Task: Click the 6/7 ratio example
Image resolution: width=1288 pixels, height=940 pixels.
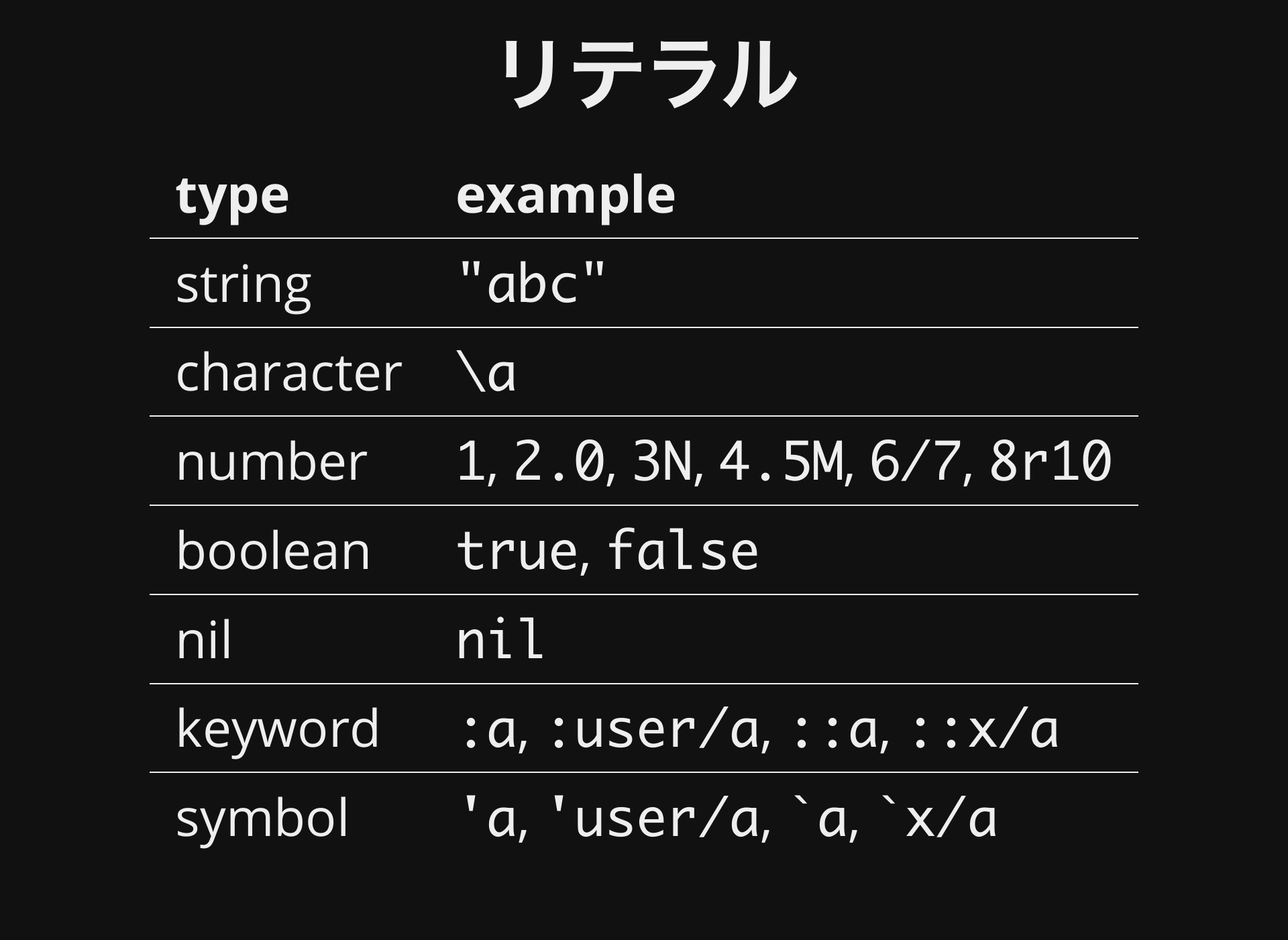Action: (915, 462)
